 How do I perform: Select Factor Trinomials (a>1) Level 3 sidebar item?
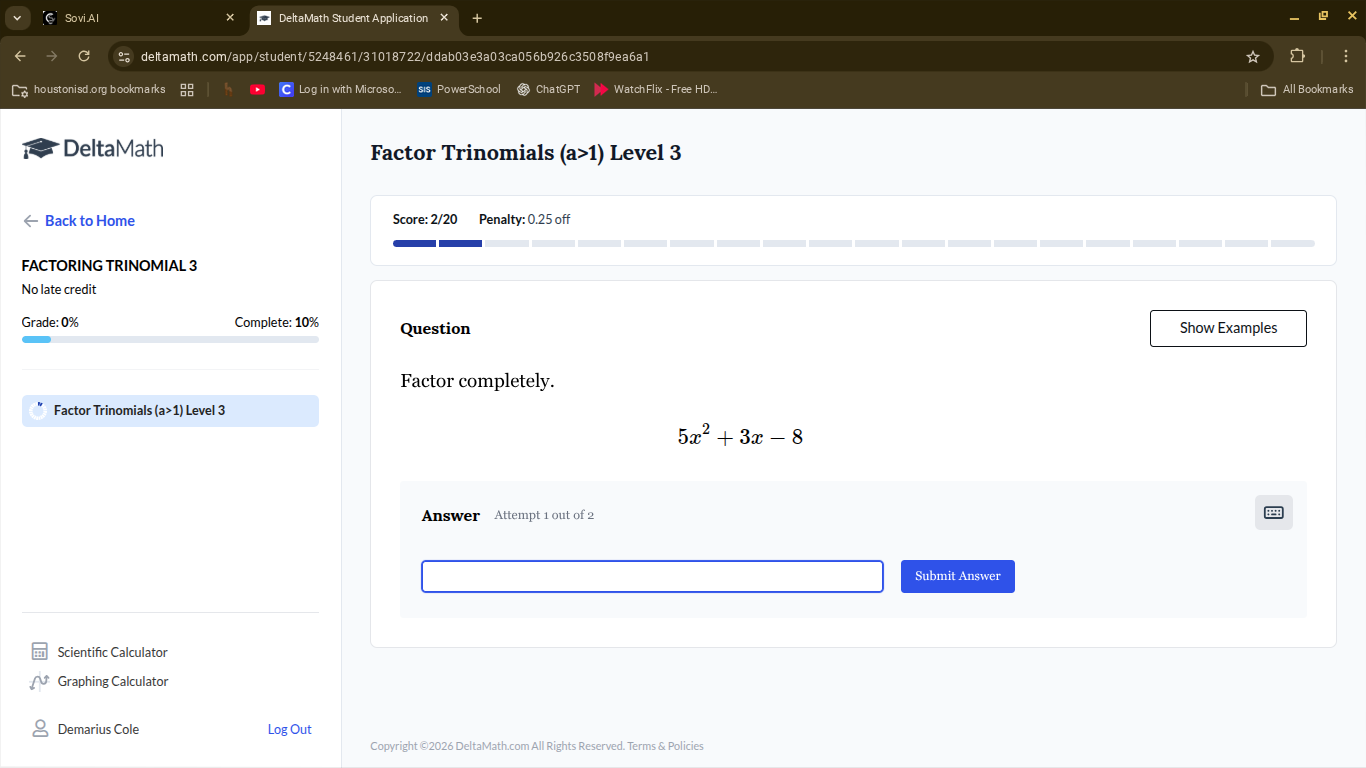(170, 411)
